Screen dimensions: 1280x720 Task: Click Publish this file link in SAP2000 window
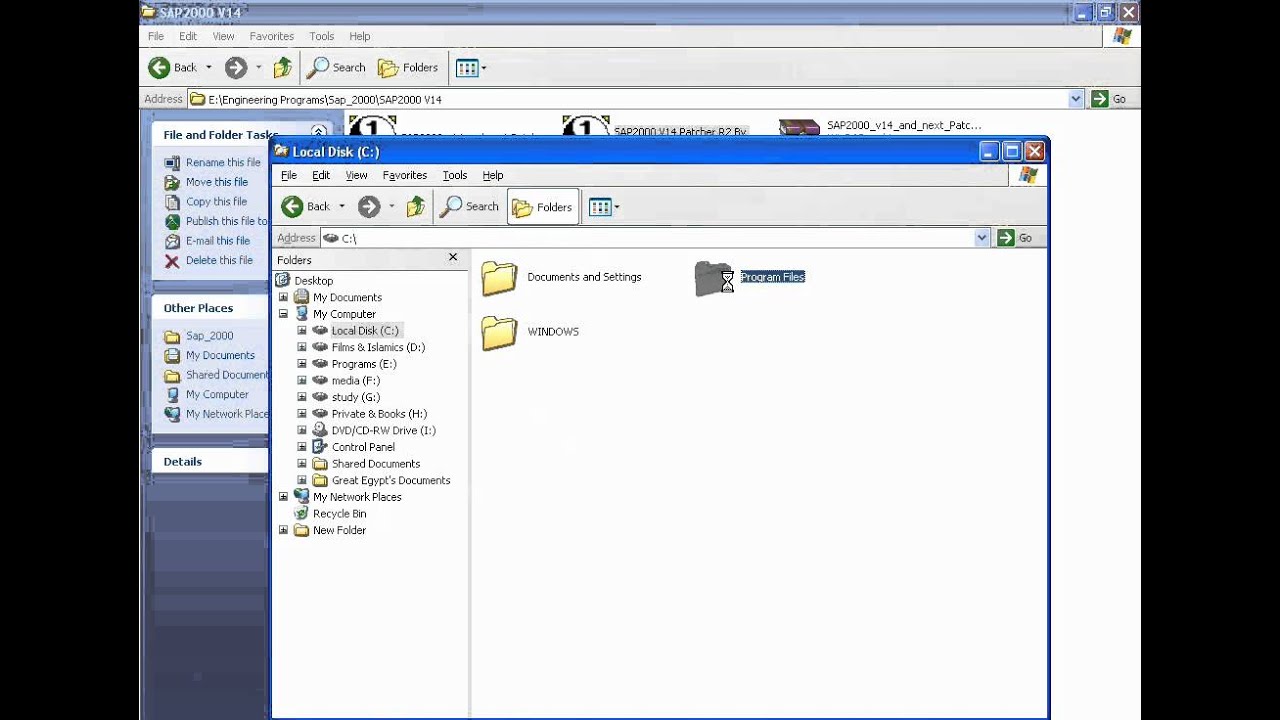(227, 221)
